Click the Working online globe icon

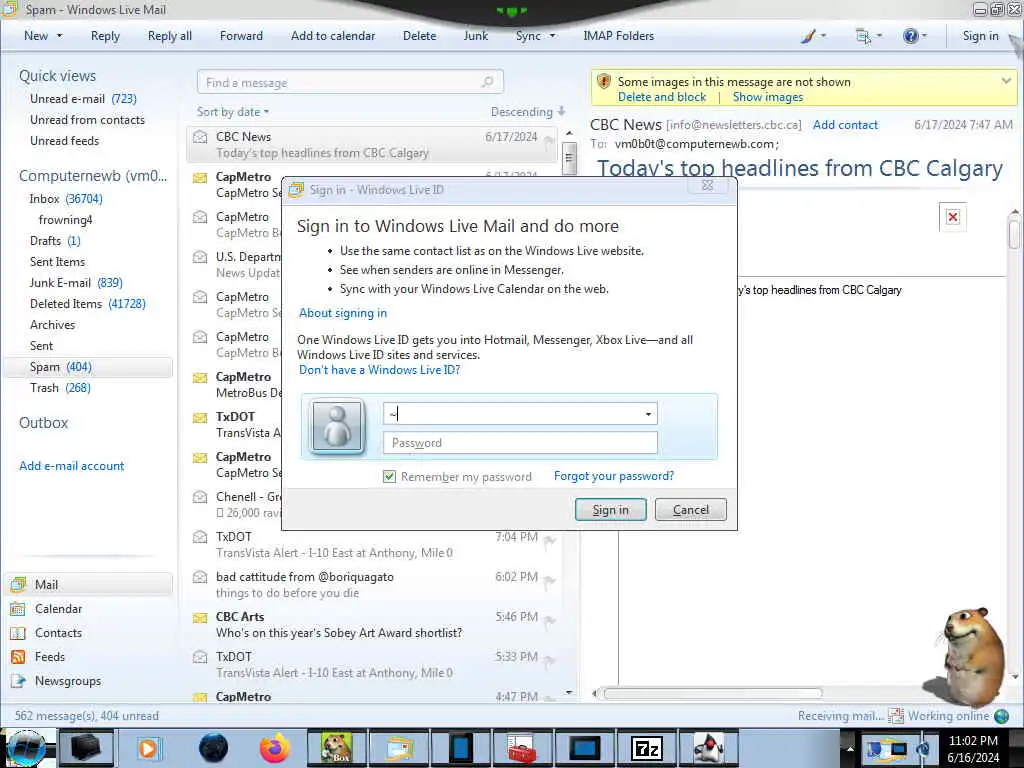tap(1001, 716)
